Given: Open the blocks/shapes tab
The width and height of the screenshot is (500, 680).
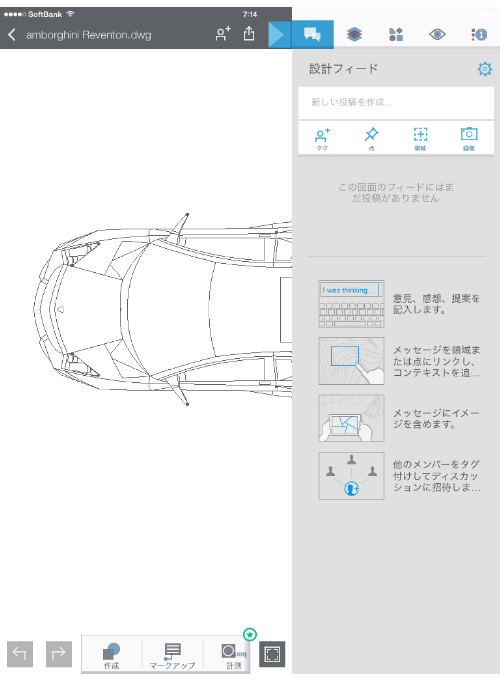Looking at the screenshot, I should [x=395, y=34].
